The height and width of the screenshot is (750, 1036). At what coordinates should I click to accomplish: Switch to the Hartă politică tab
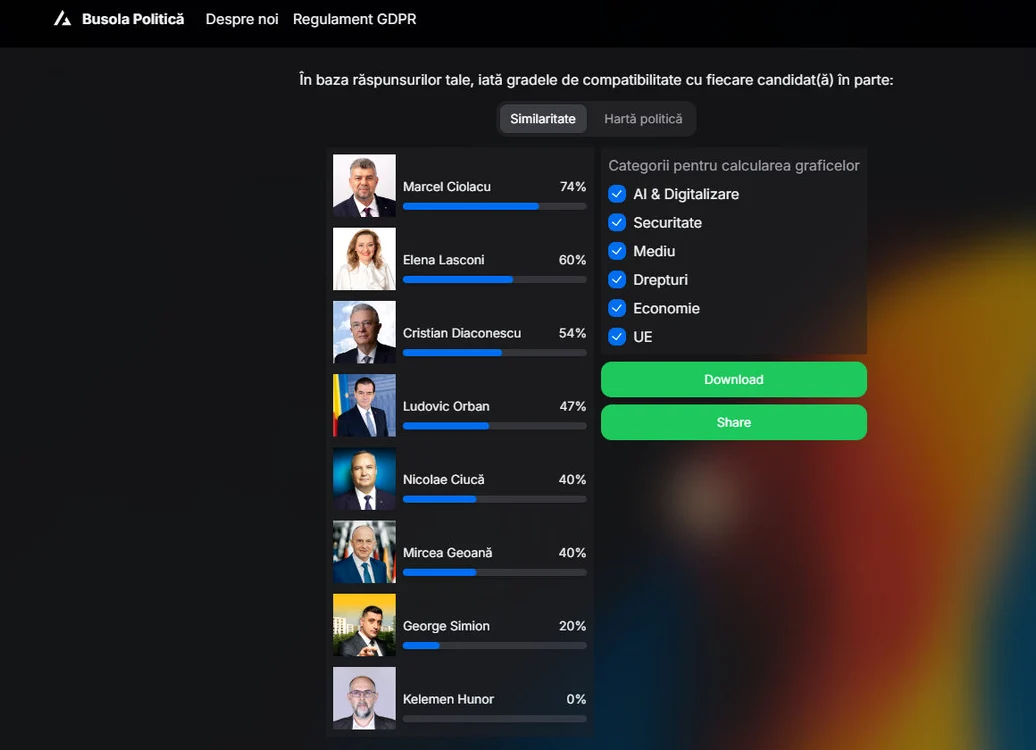tap(643, 119)
